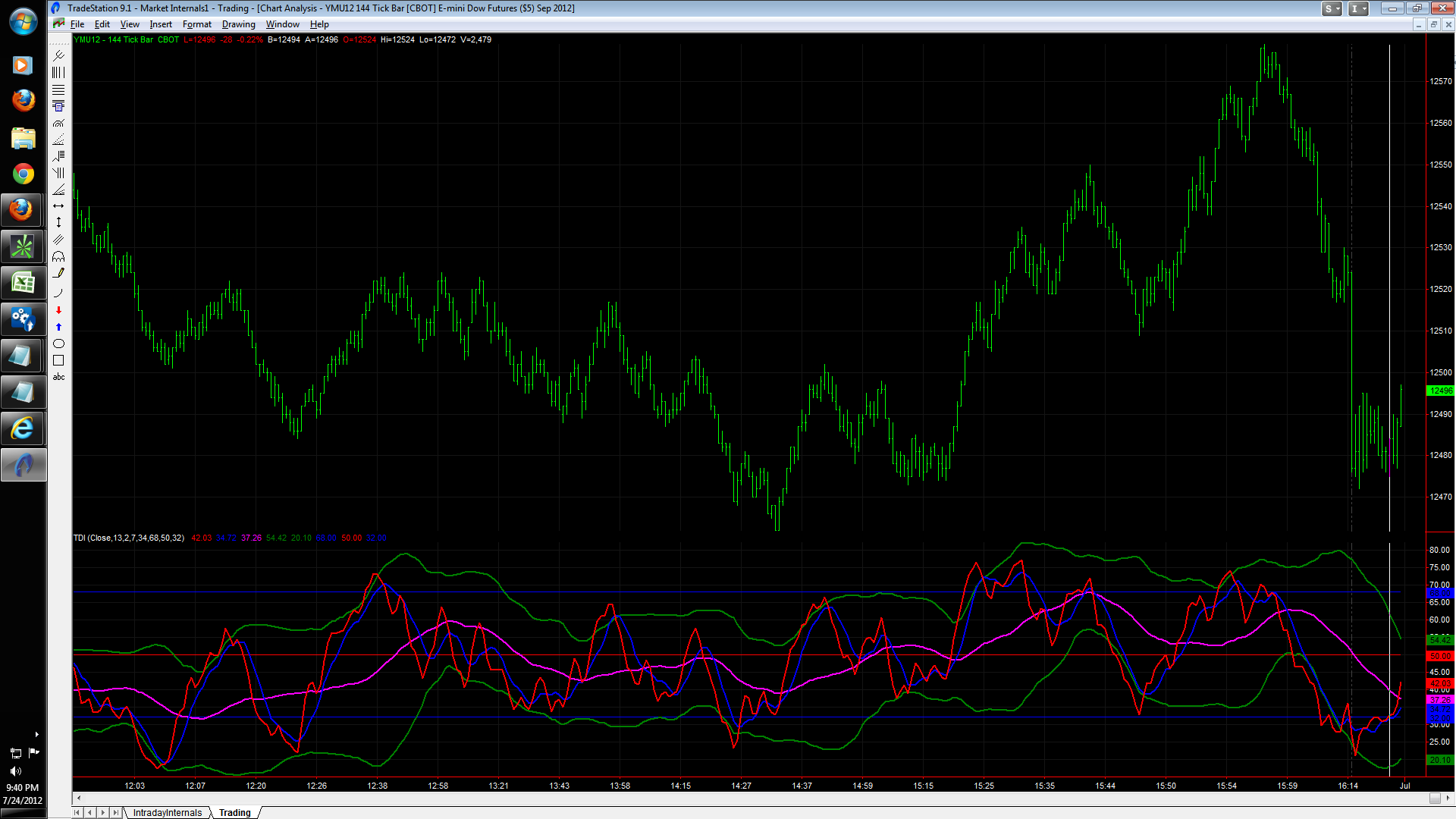The image size is (1456, 819).
Task: Open Internet Explorer from taskbar
Action: (x=23, y=429)
